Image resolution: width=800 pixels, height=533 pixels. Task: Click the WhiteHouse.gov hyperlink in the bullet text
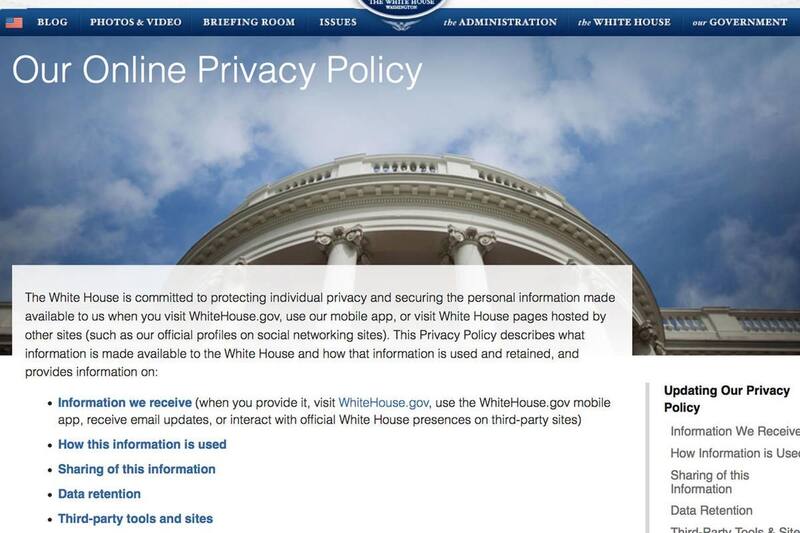384,402
